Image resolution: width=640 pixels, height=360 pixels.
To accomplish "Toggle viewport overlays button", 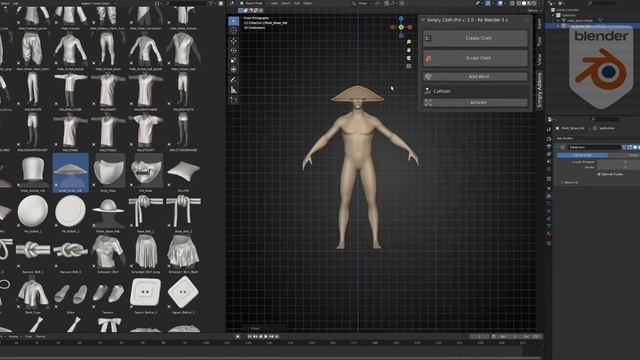I will pyautogui.click(x=501, y=3).
